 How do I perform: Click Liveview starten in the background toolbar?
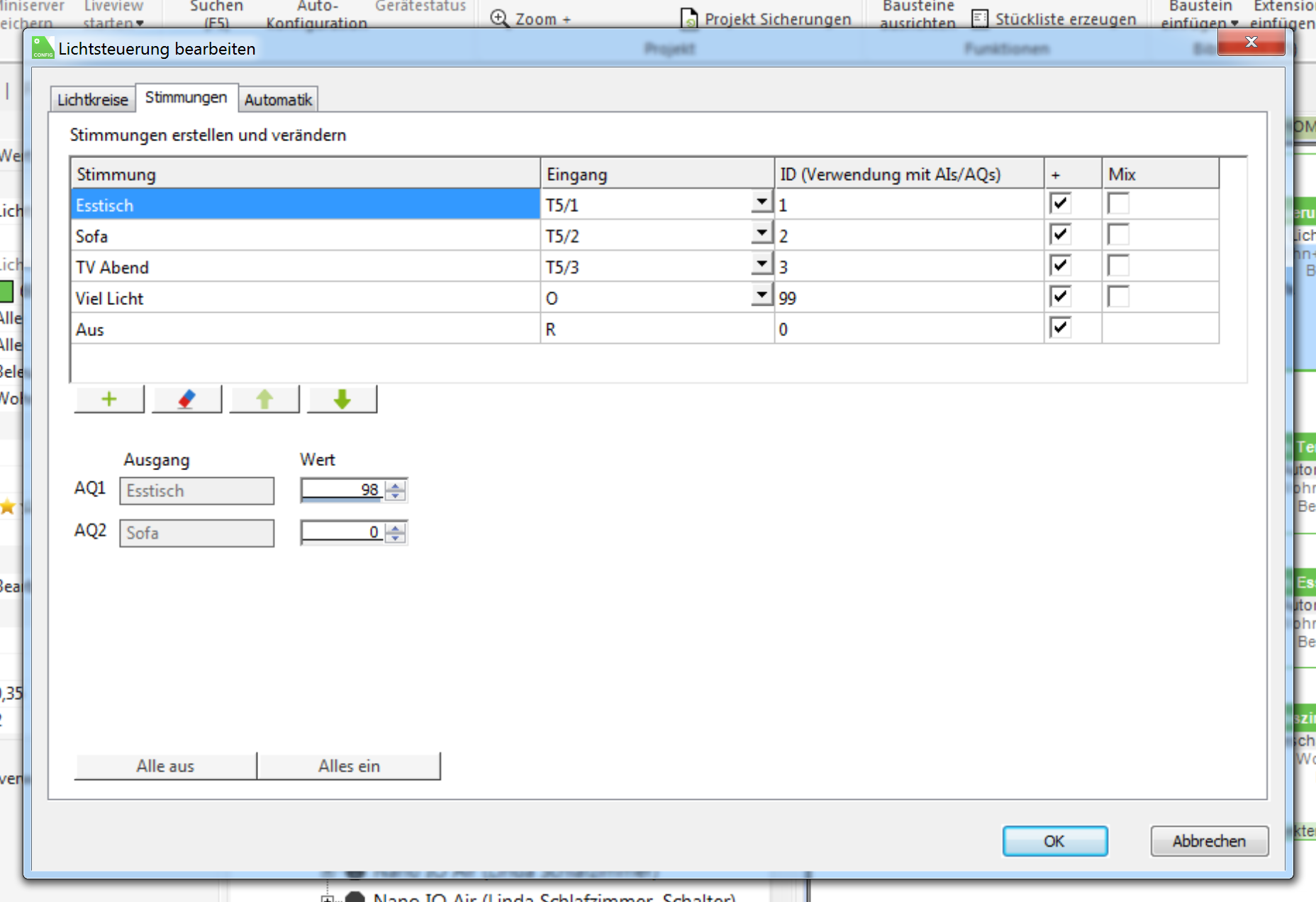point(113,14)
